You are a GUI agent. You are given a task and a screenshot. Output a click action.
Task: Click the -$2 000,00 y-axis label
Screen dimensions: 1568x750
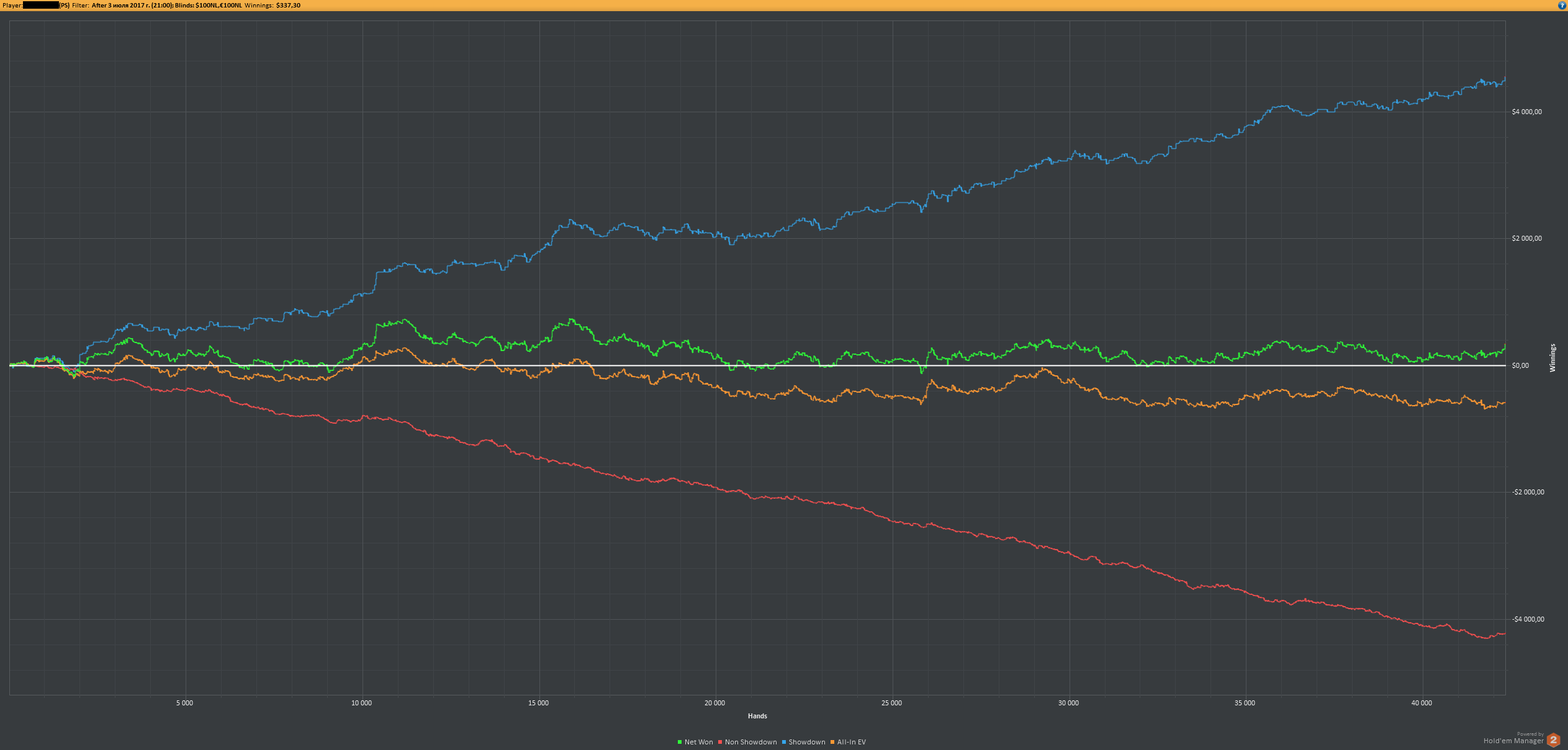tap(1528, 492)
